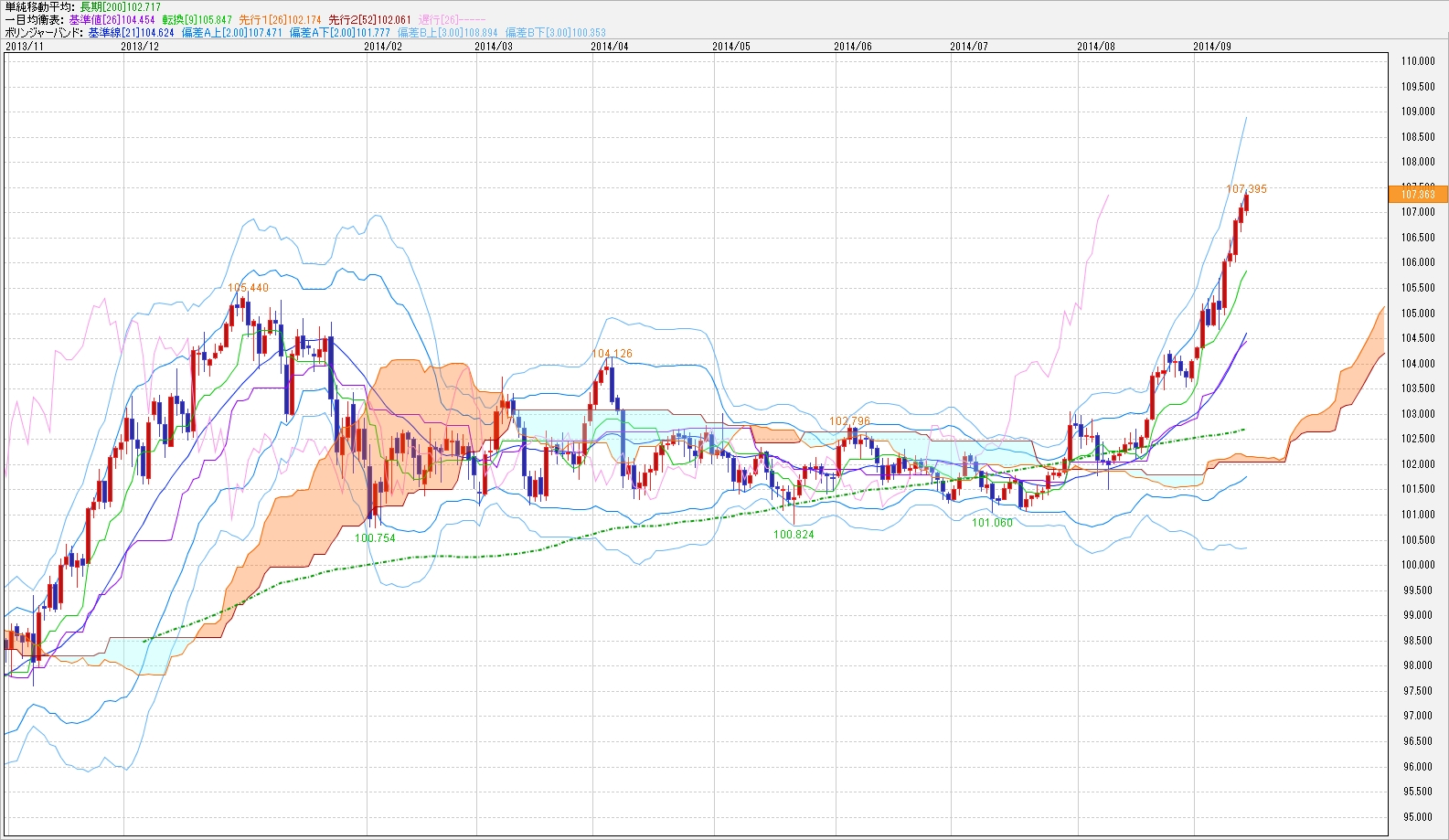The image size is (1449, 840).
Task: Select the 基準値[26] Ichimoku legend entry
Action: point(112,20)
